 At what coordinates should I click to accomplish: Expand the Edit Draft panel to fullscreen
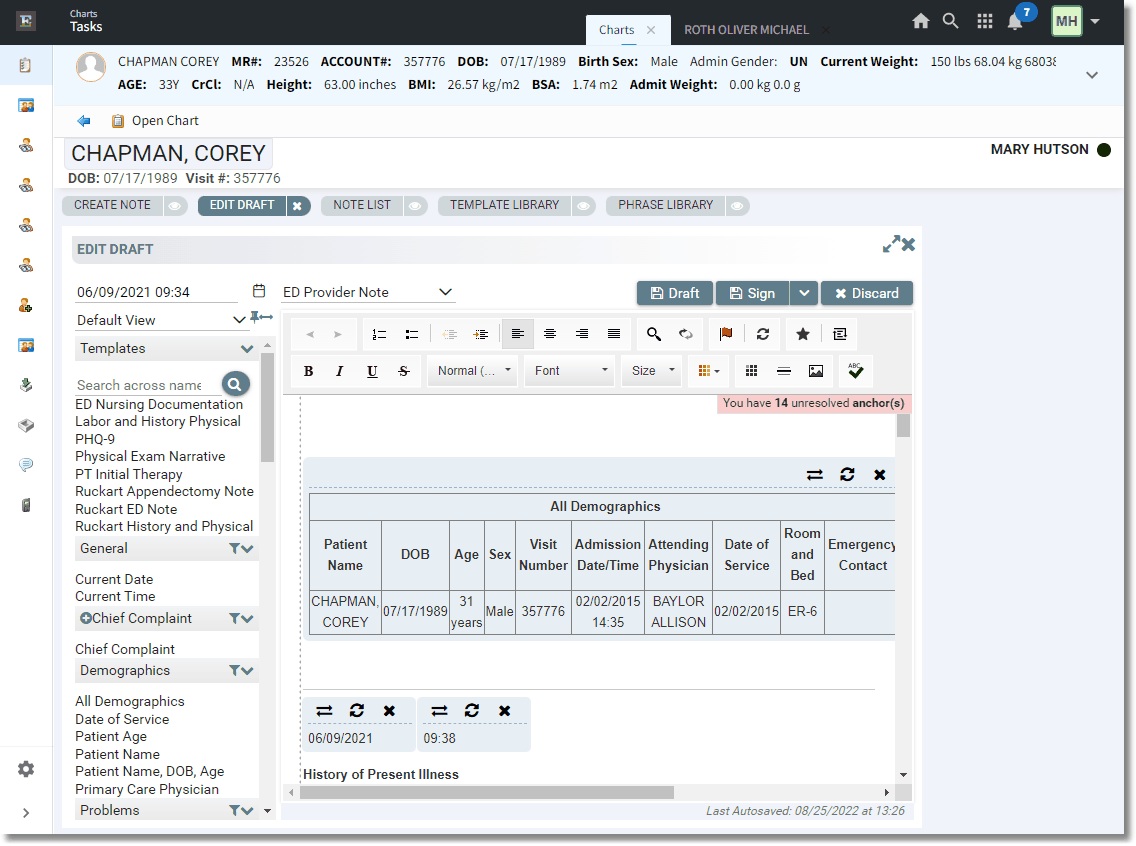pyautogui.click(x=891, y=244)
